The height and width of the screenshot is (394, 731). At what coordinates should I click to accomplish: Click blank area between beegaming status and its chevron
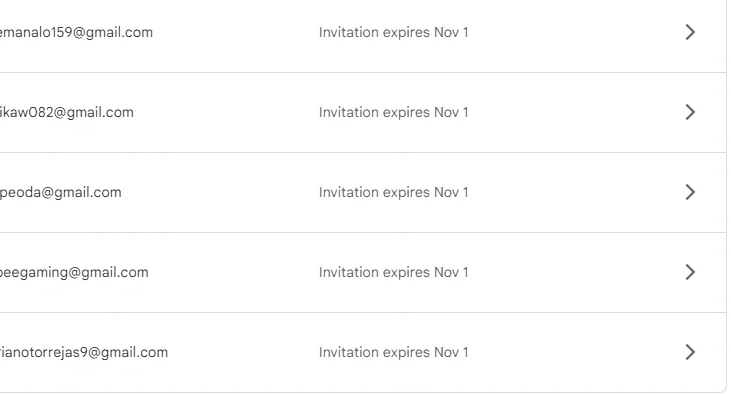click(x=577, y=272)
